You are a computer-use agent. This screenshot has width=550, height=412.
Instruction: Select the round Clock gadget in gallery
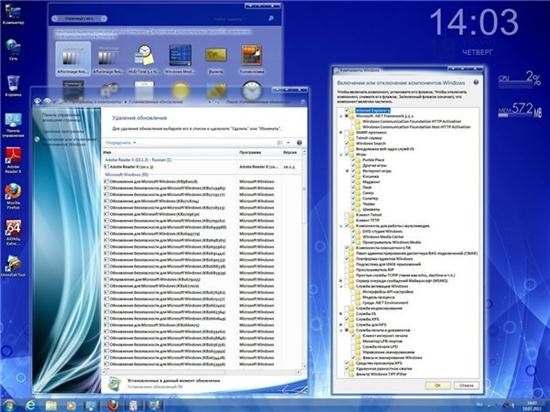(252, 90)
